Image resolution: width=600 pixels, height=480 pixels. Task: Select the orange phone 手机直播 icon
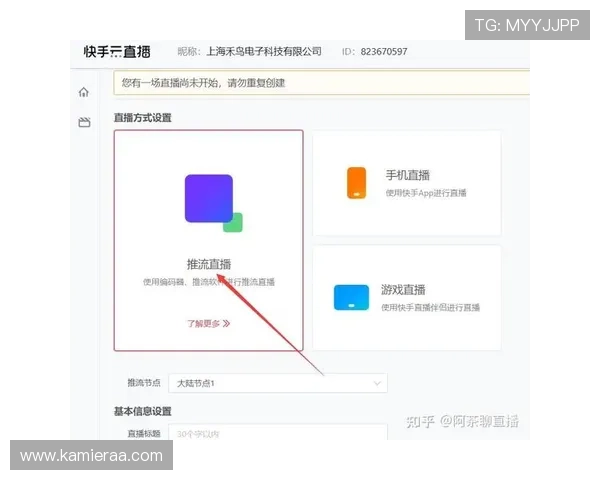click(356, 183)
